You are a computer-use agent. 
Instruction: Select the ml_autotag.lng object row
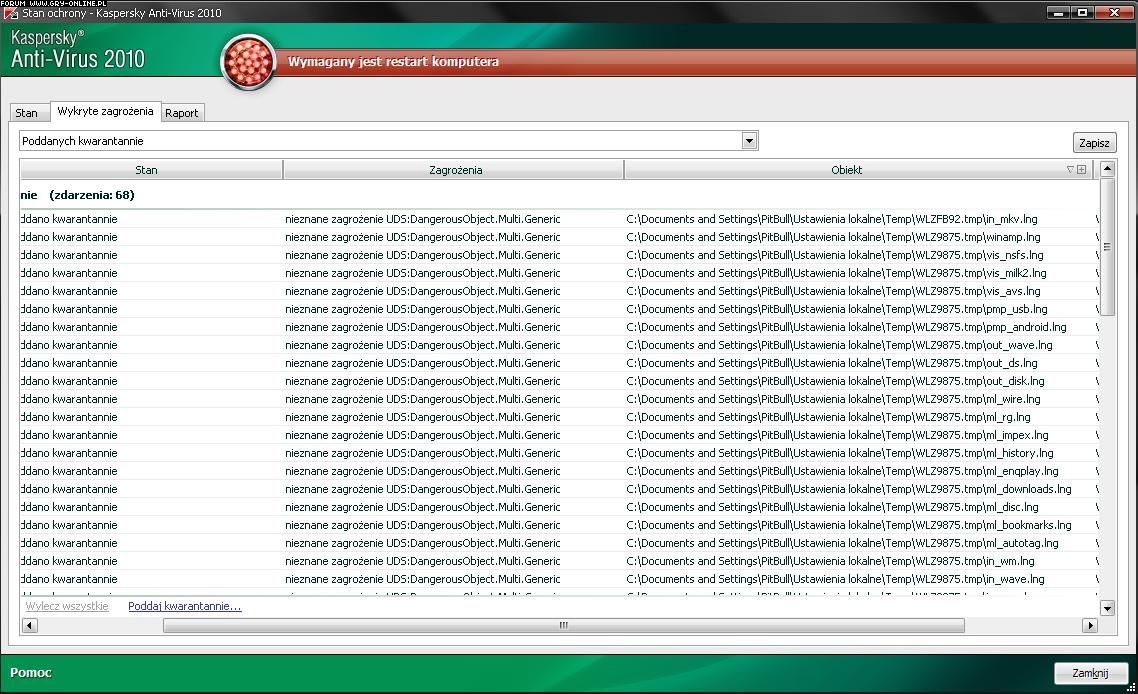click(559, 543)
